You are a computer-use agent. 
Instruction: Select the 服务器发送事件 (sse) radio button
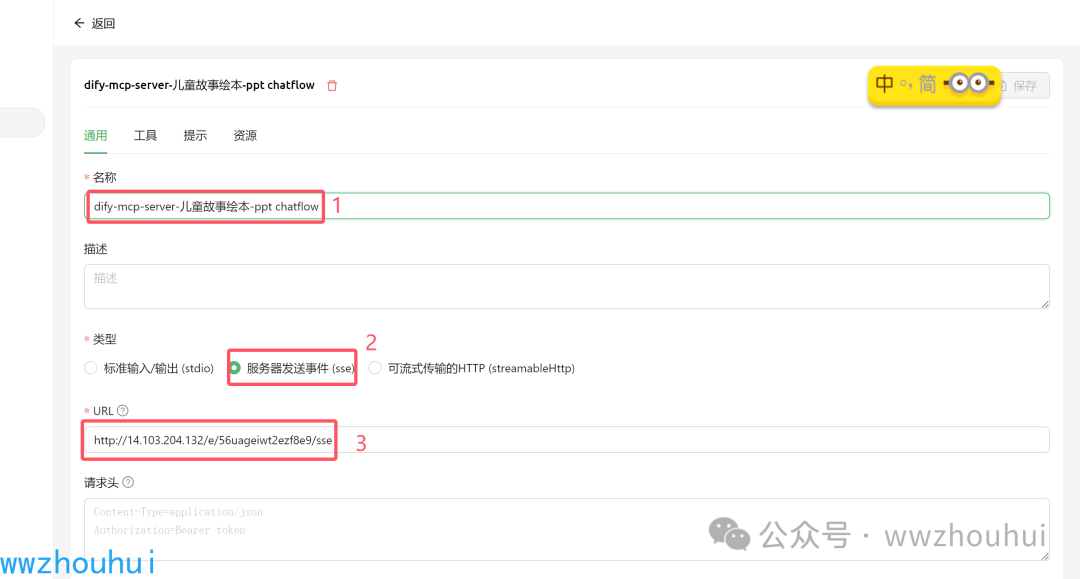(x=233, y=368)
